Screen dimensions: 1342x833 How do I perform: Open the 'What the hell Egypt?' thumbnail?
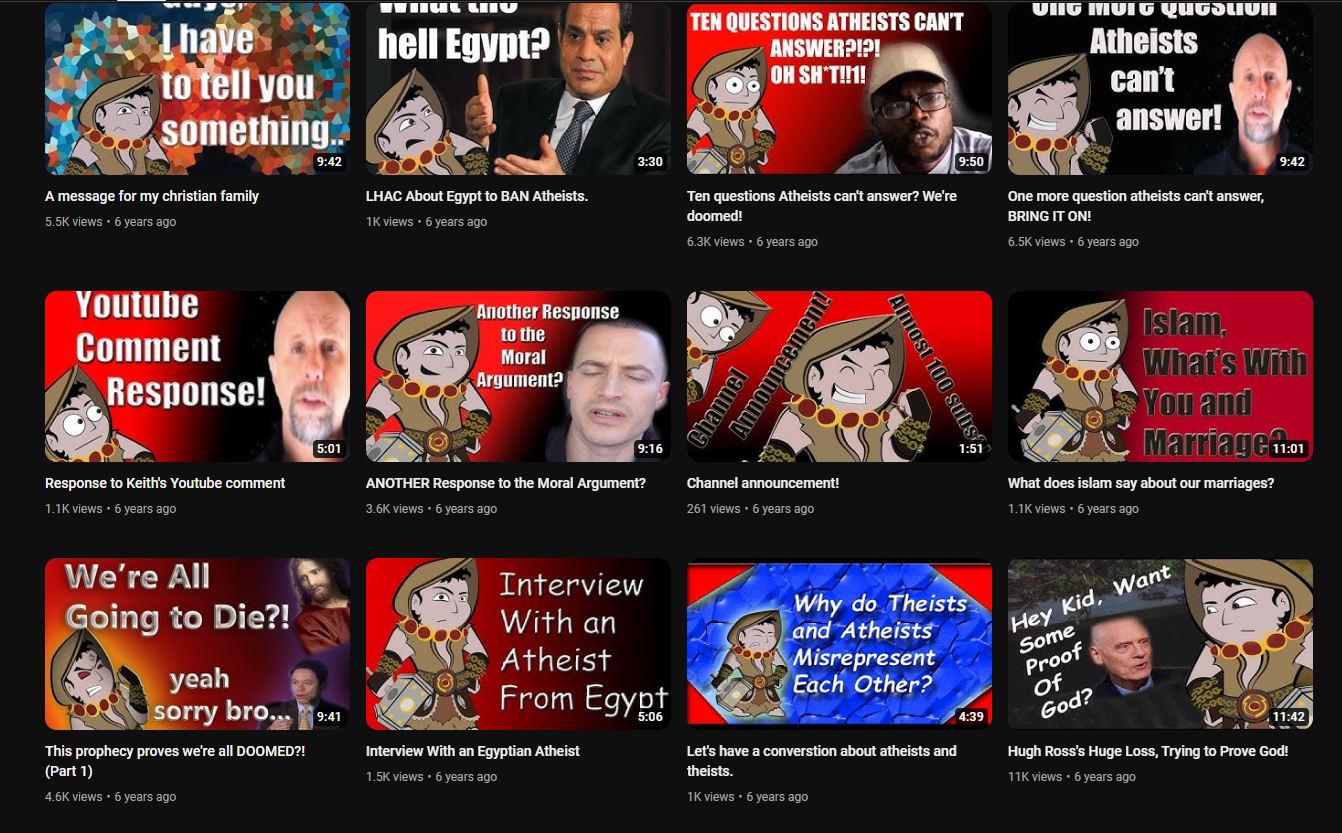518,88
